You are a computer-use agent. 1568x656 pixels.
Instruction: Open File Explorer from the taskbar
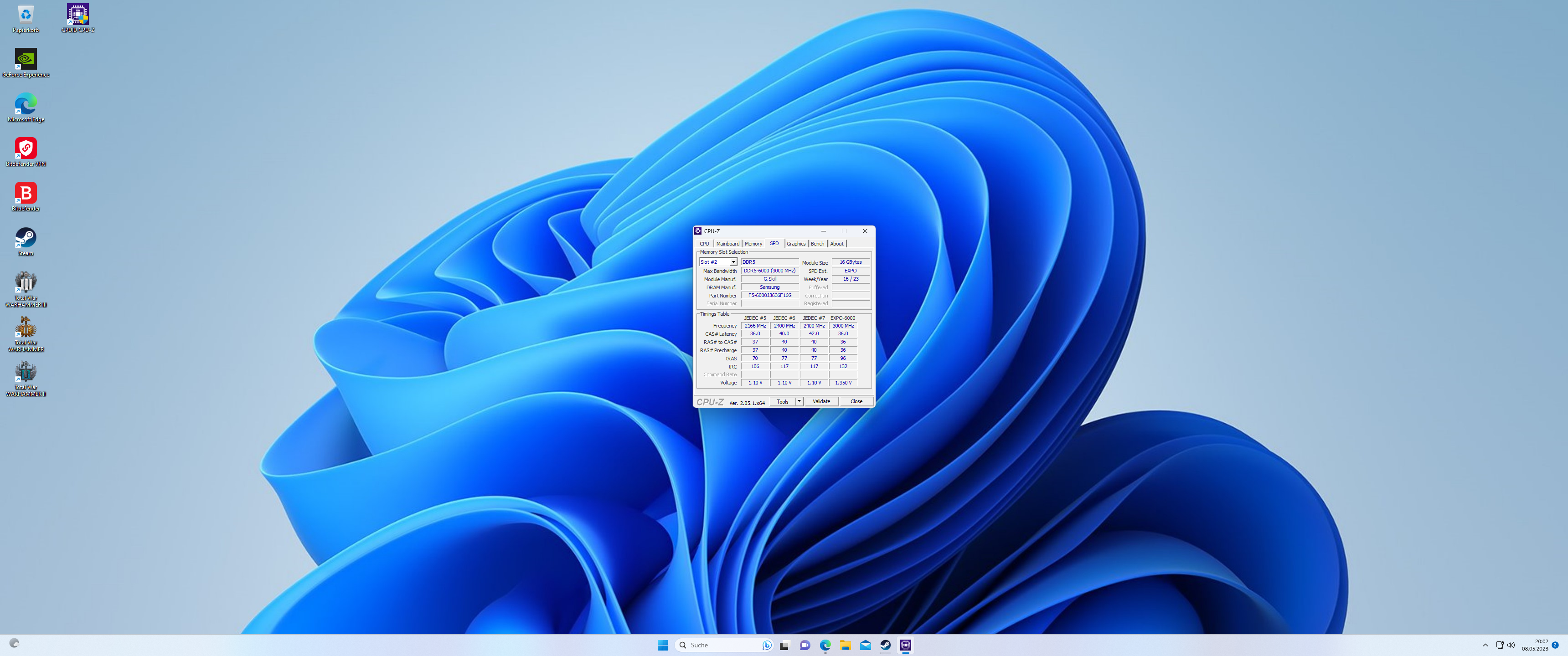[845, 645]
